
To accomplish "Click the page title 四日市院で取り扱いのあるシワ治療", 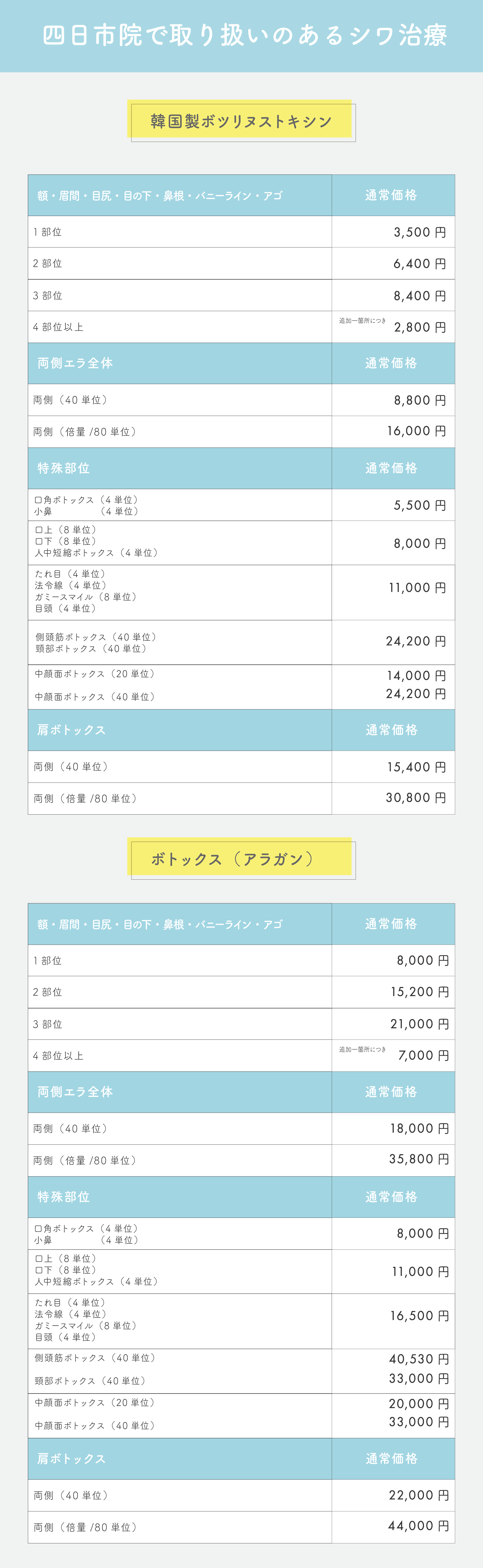I will [x=245, y=35].
